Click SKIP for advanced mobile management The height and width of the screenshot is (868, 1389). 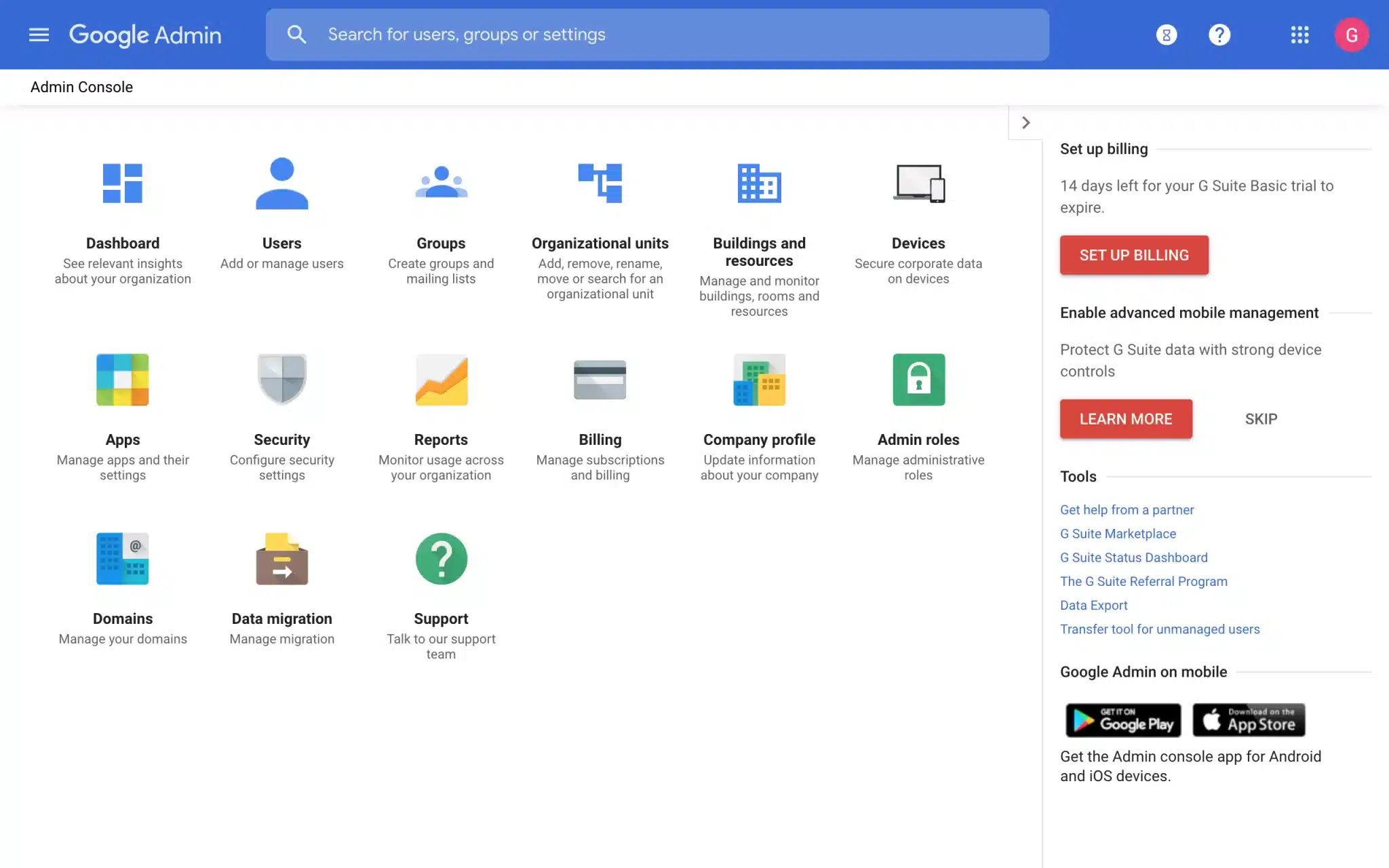coord(1261,419)
